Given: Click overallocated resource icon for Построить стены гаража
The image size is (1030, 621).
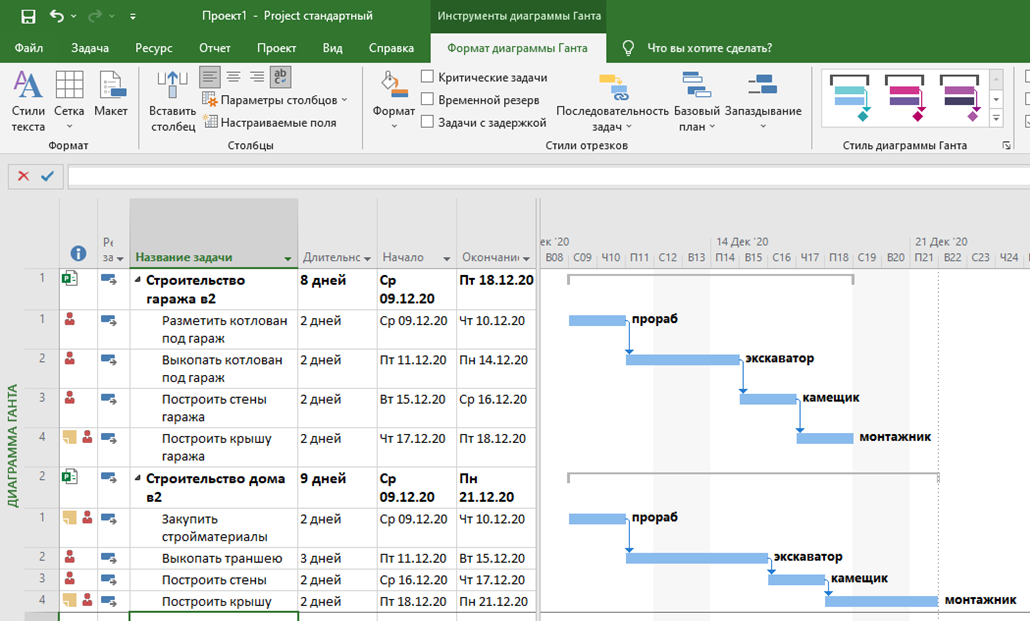Looking at the screenshot, I should pyautogui.click(x=70, y=398).
